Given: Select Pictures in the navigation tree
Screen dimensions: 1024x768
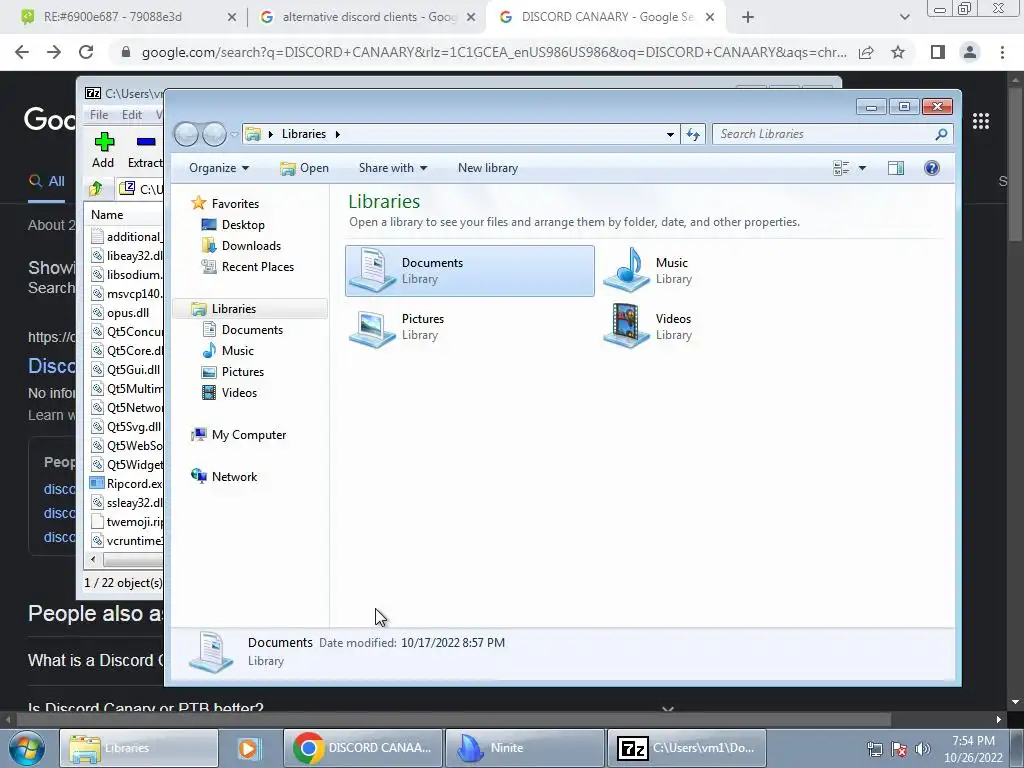Looking at the screenshot, I should pyautogui.click(x=242, y=372).
